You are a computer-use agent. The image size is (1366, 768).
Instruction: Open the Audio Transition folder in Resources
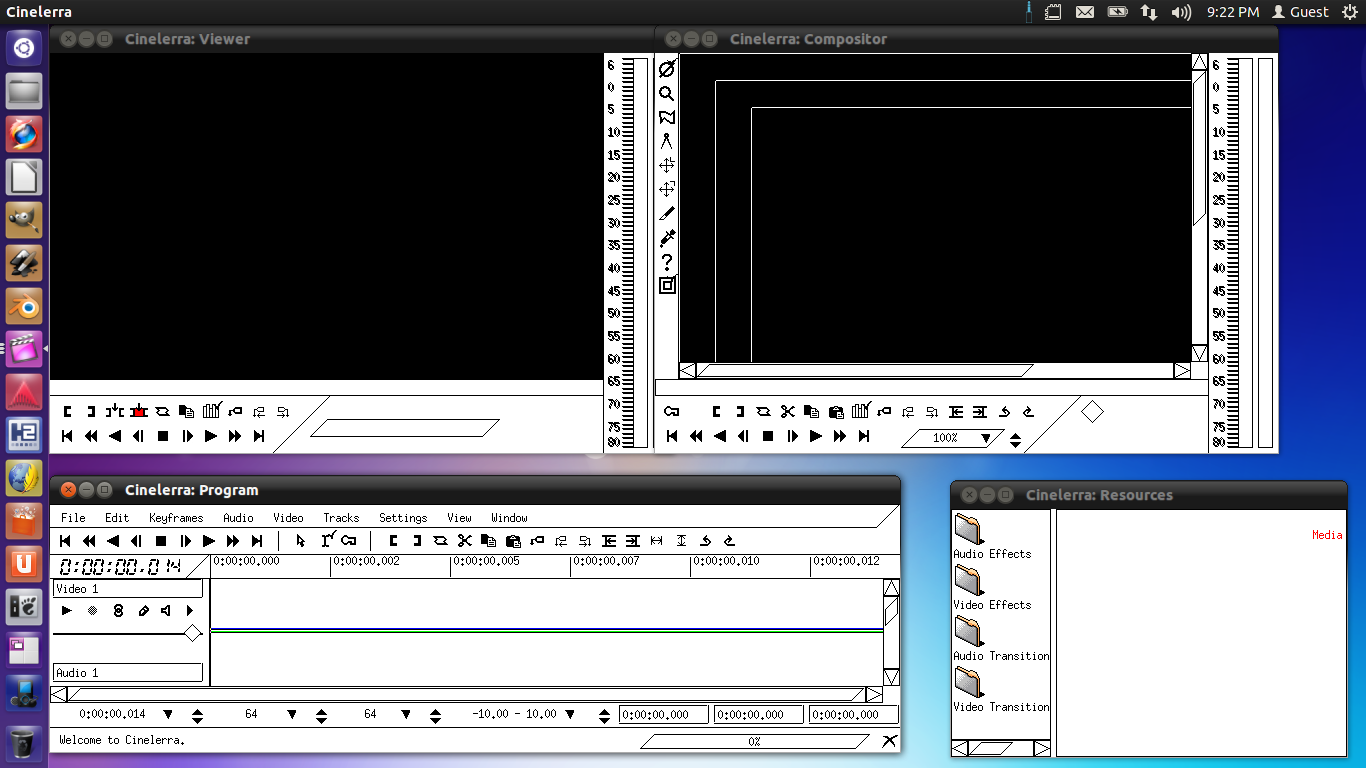coord(969,631)
